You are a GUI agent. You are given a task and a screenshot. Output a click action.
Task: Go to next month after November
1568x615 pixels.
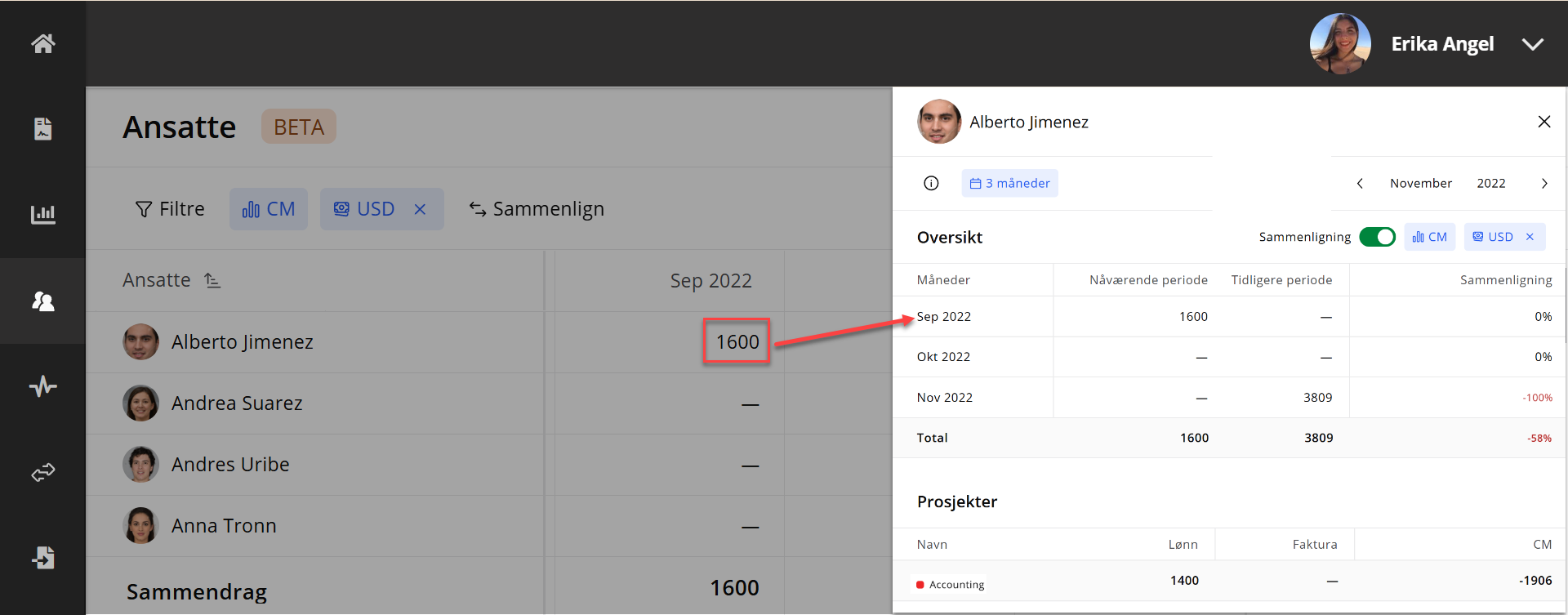[1544, 184]
